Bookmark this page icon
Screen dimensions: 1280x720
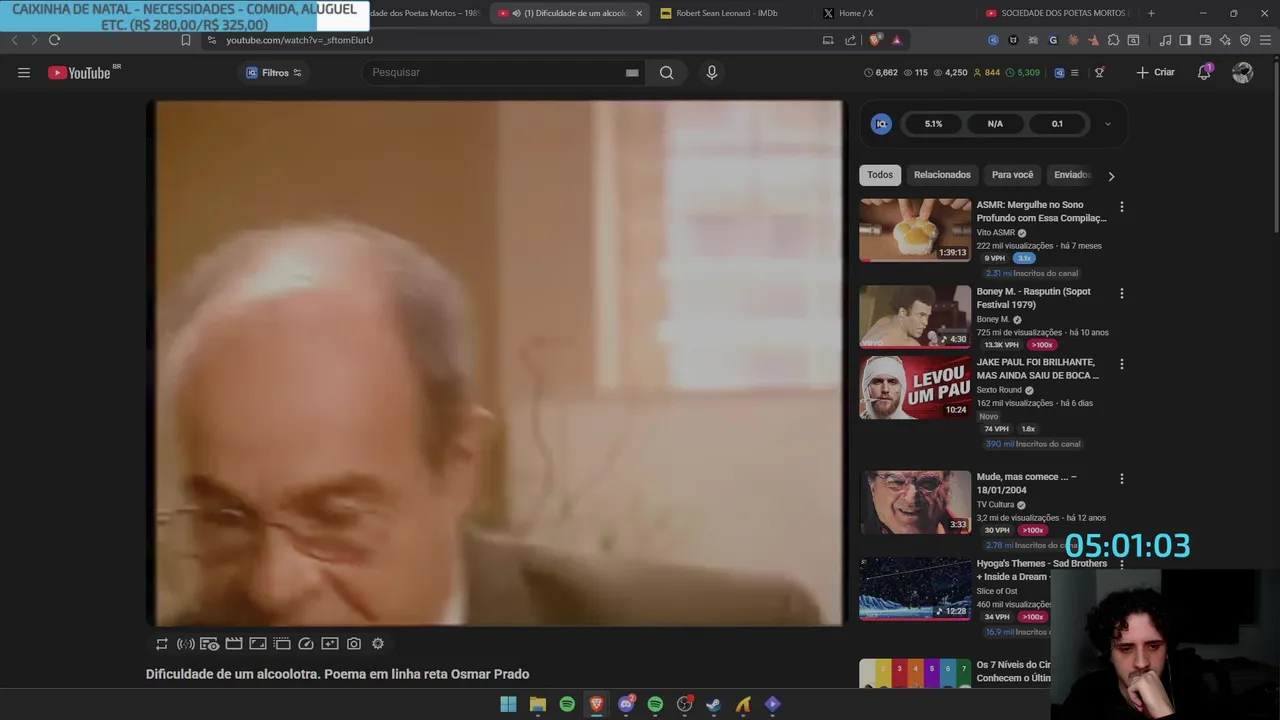point(185,40)
